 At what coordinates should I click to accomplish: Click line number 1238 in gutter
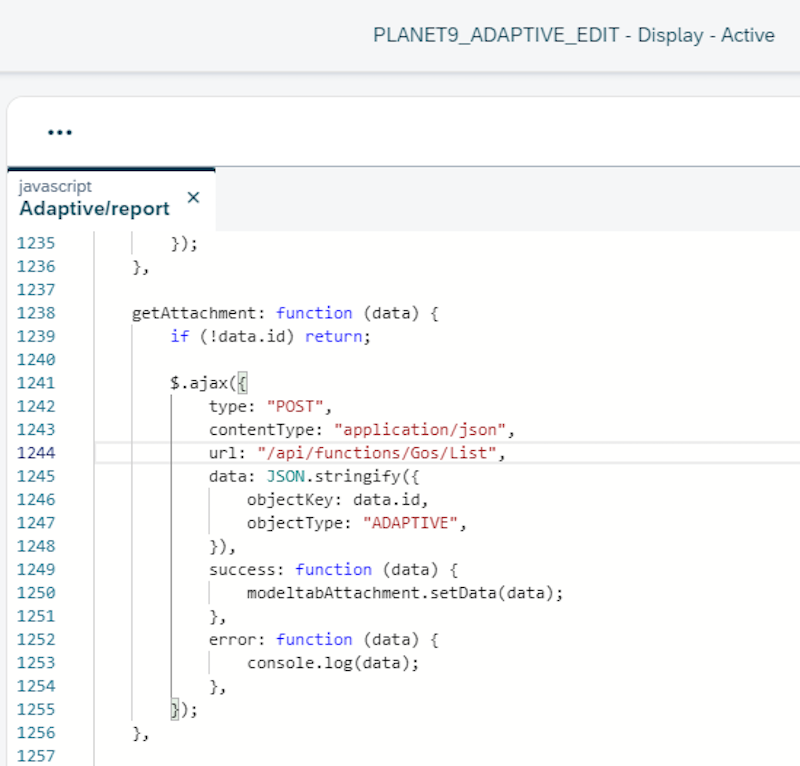coord(36,313)
